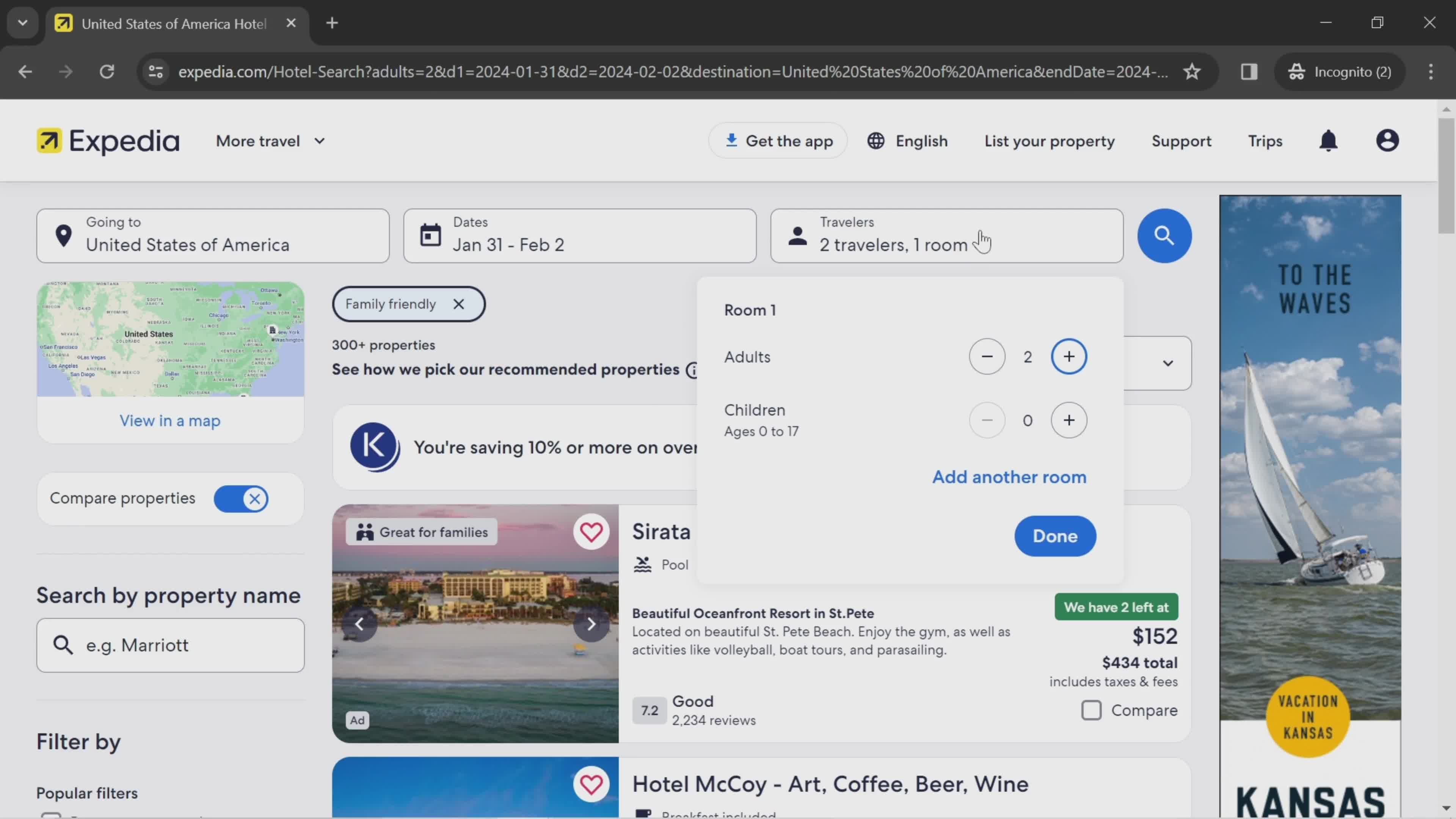This screenshot has width=1456, height=819.
Task: Click the Expedia logo
Action: [x=108, y=141]
